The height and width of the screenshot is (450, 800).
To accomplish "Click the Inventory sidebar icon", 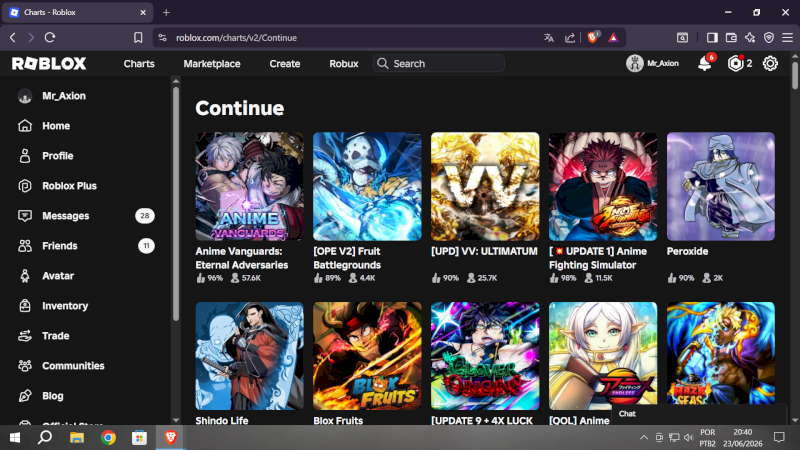I will pos(24,306).
